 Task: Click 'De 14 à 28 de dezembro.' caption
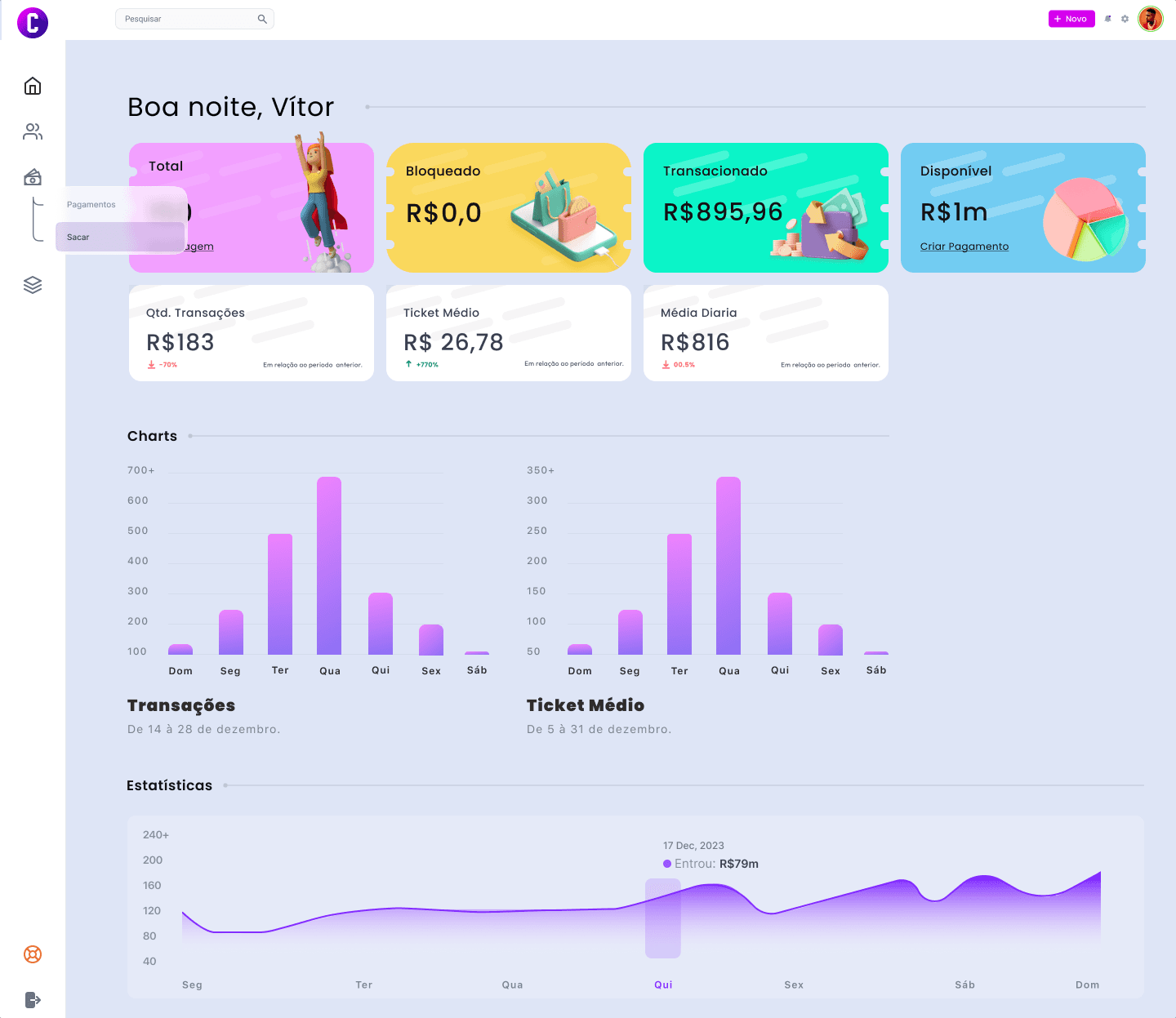[204, 729]
